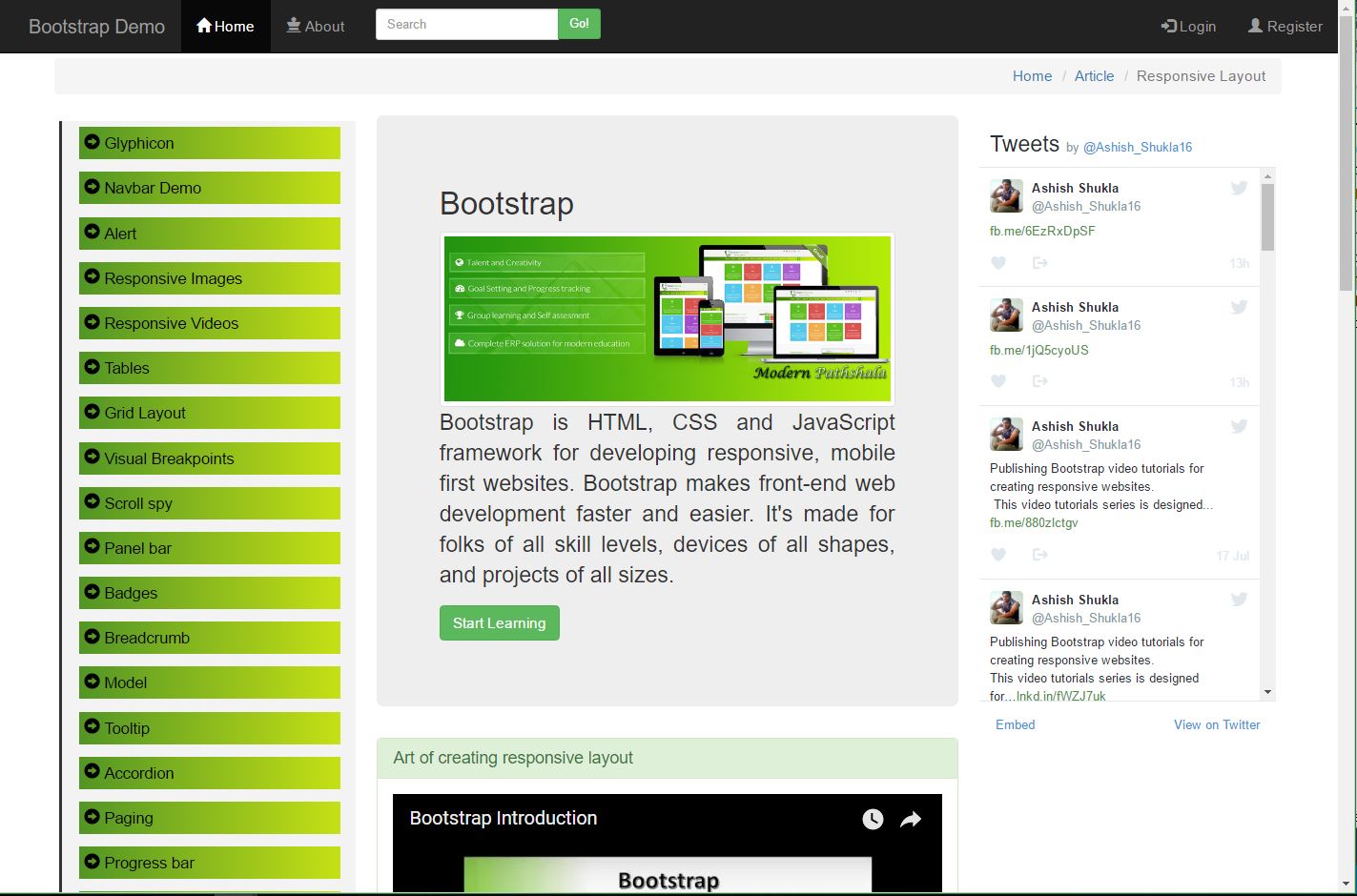
Task: Click the arrow icon beside Responsive Images
Action: 93,276
